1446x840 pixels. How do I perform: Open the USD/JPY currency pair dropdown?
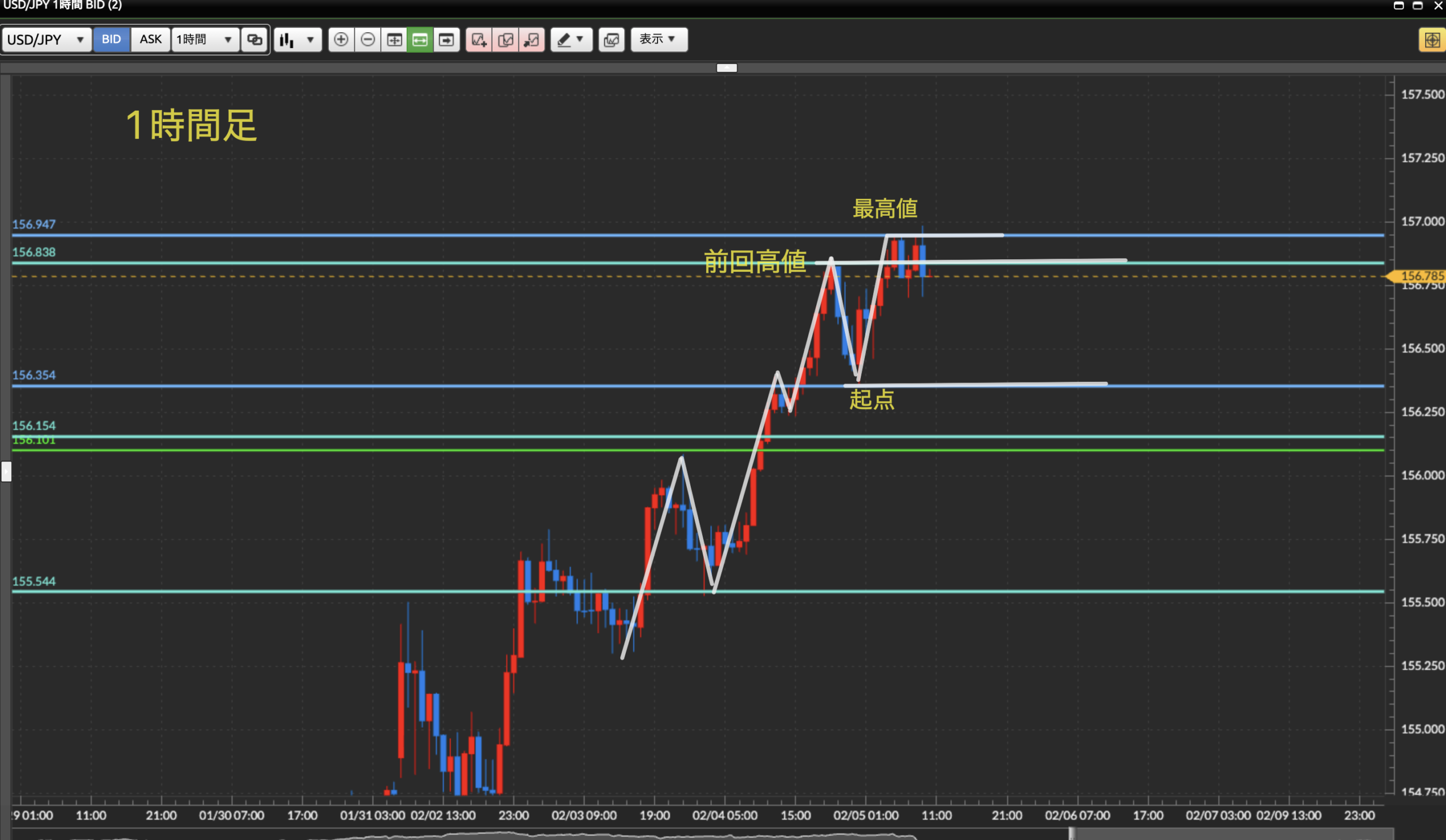pos(46,40)
